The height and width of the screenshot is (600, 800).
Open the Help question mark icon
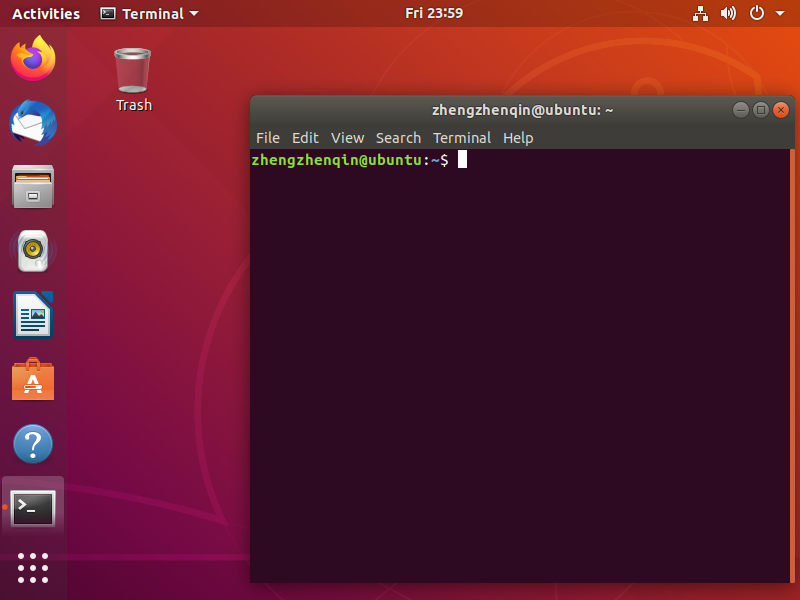[x=33, y=444]
